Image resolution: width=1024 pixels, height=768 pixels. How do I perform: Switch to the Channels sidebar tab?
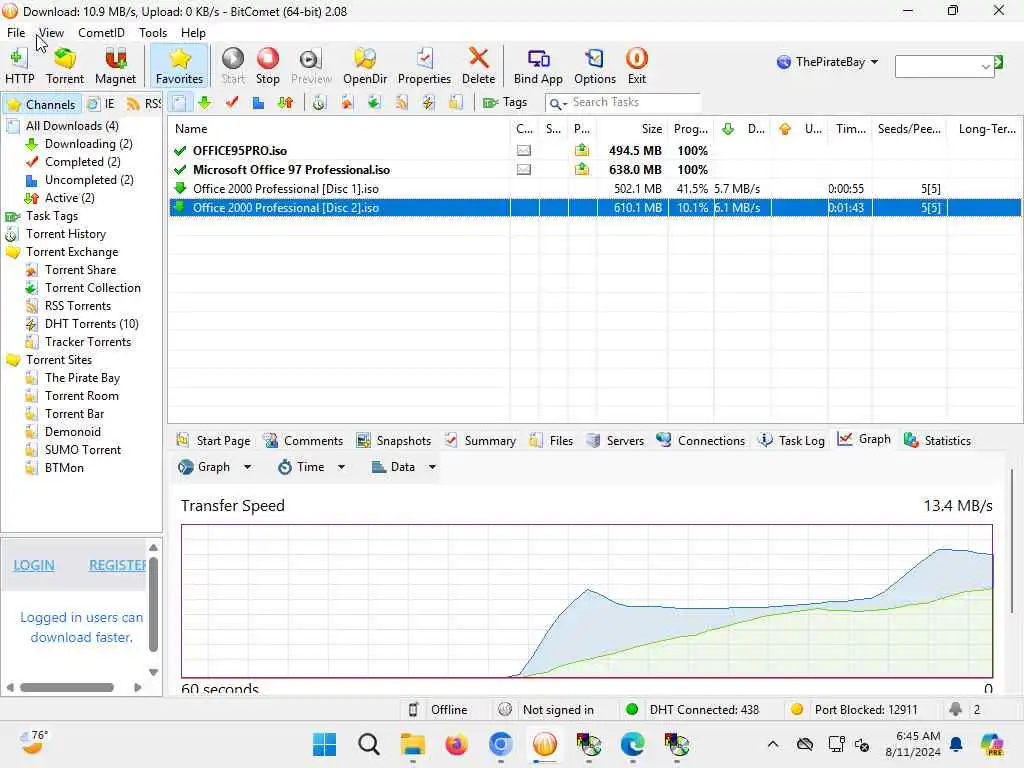pyautogui.click(x=42, y=104)
